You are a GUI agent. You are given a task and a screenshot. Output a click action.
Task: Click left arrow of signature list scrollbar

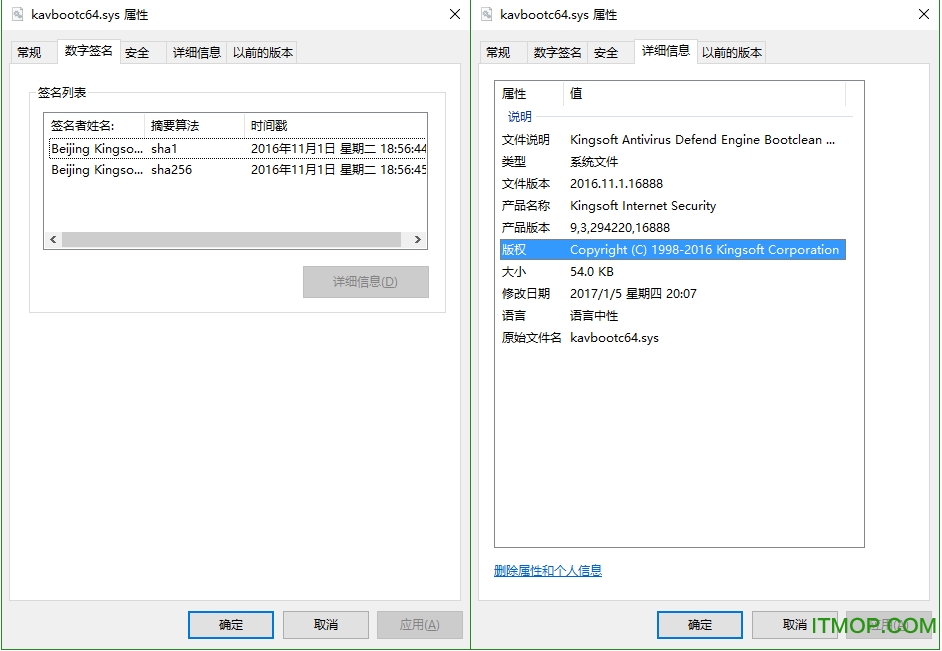tap(53, 240)
